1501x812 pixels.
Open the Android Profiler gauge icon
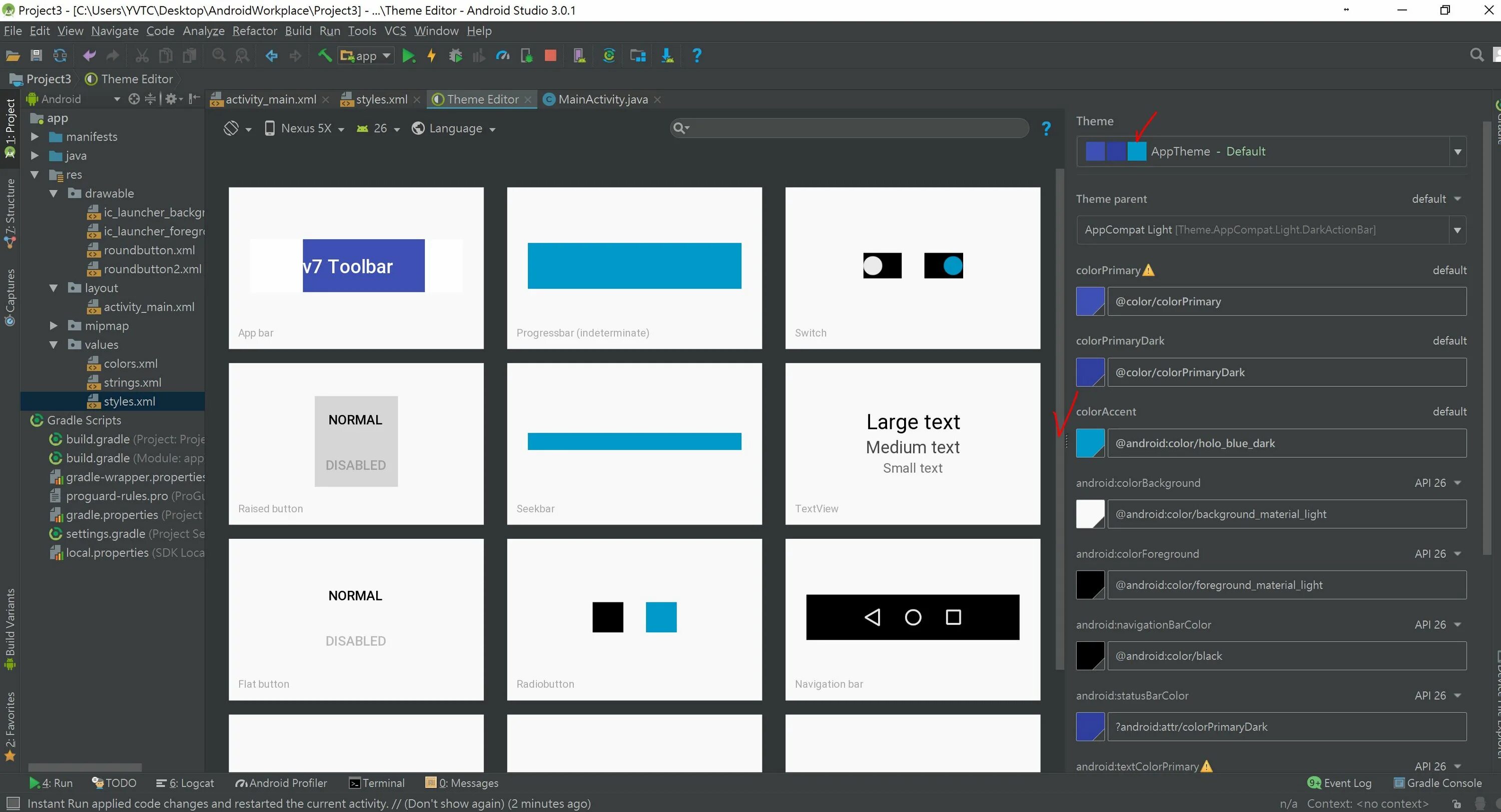point(502,56)
